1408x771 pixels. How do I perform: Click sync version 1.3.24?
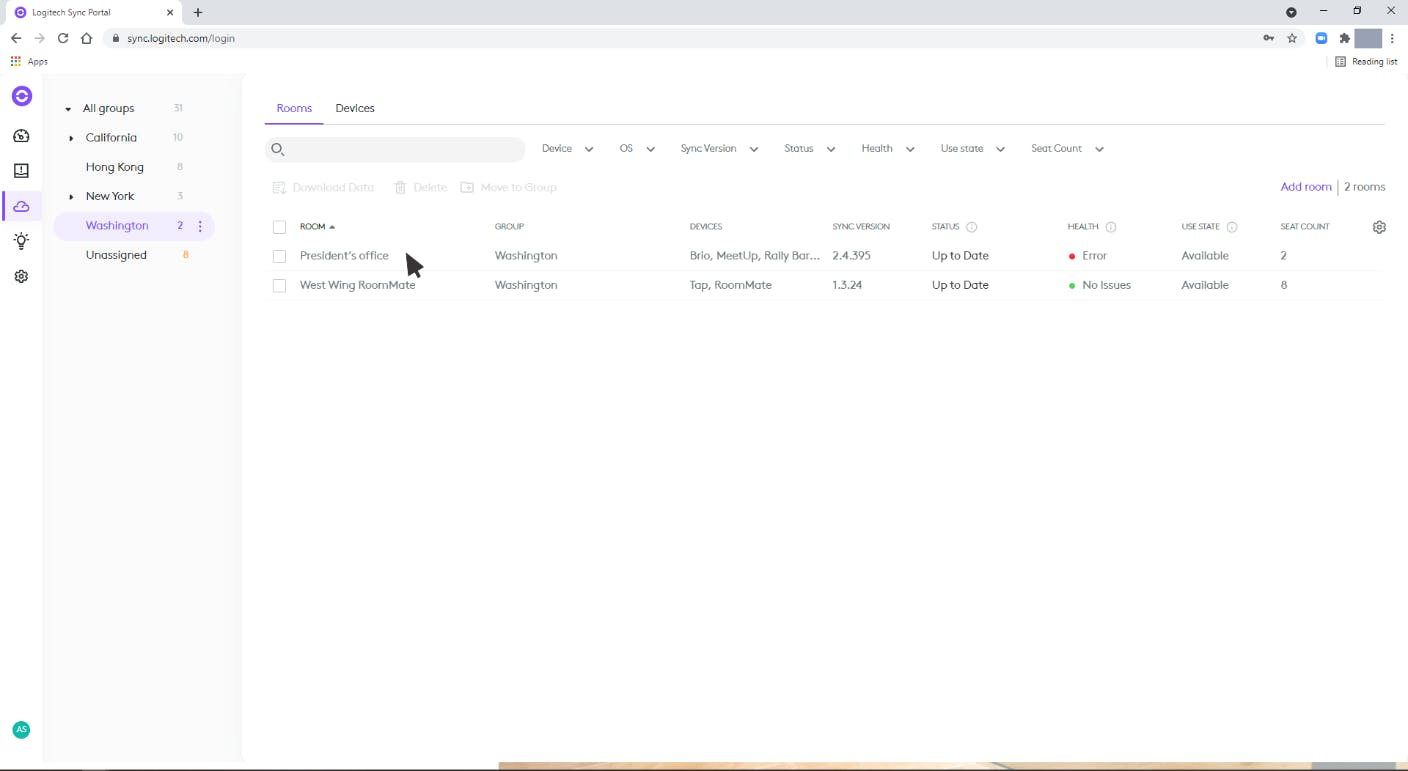pos(847,285)
